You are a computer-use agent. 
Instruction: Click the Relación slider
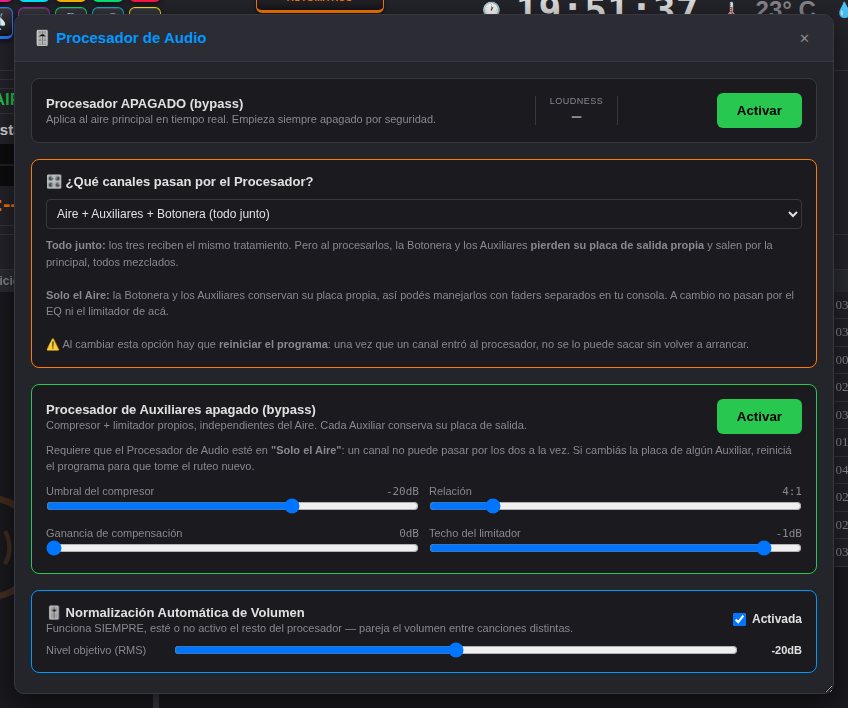tap(615, 506)
